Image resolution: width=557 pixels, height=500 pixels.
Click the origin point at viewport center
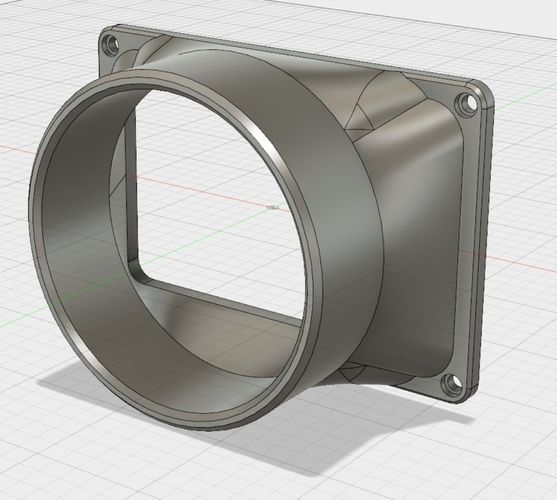click(273, 207)
